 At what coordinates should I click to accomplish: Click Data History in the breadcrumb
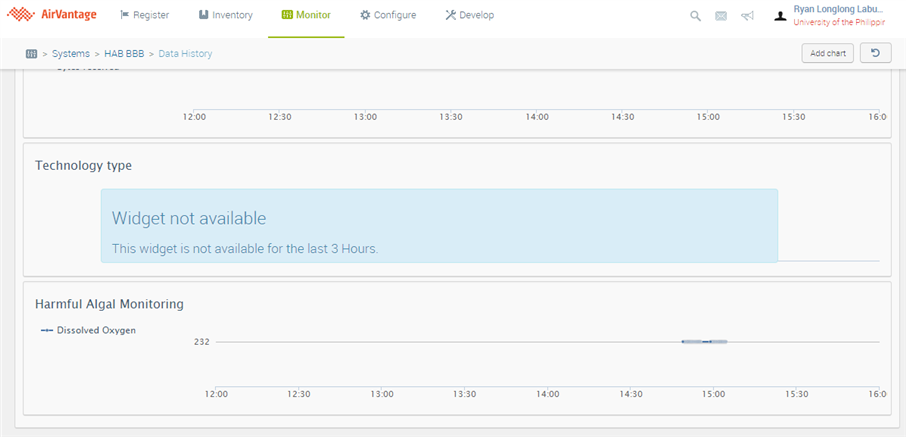[185, 53]
